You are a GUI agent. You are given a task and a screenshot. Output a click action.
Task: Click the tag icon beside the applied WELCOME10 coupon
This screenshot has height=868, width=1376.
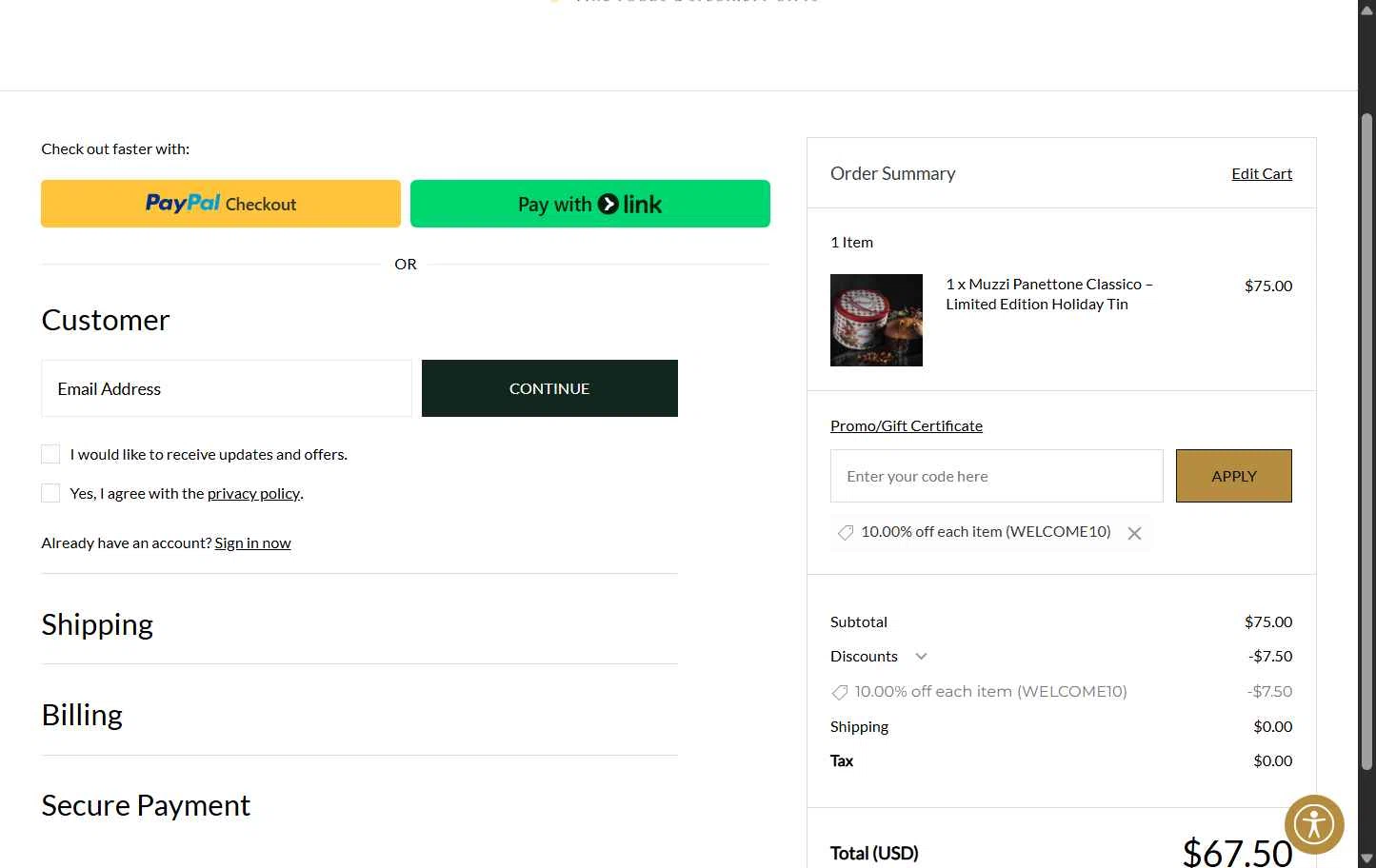point(845,533)
